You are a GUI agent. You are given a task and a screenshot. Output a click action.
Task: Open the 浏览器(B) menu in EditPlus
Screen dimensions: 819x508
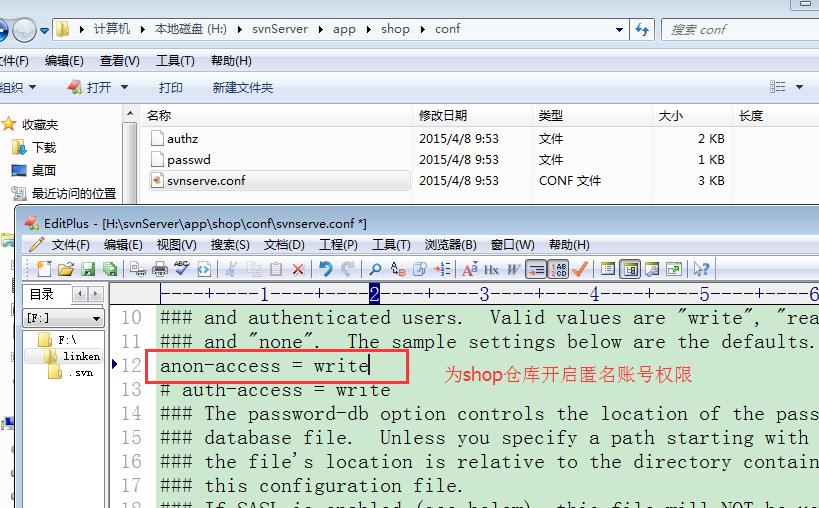point(450,244)
